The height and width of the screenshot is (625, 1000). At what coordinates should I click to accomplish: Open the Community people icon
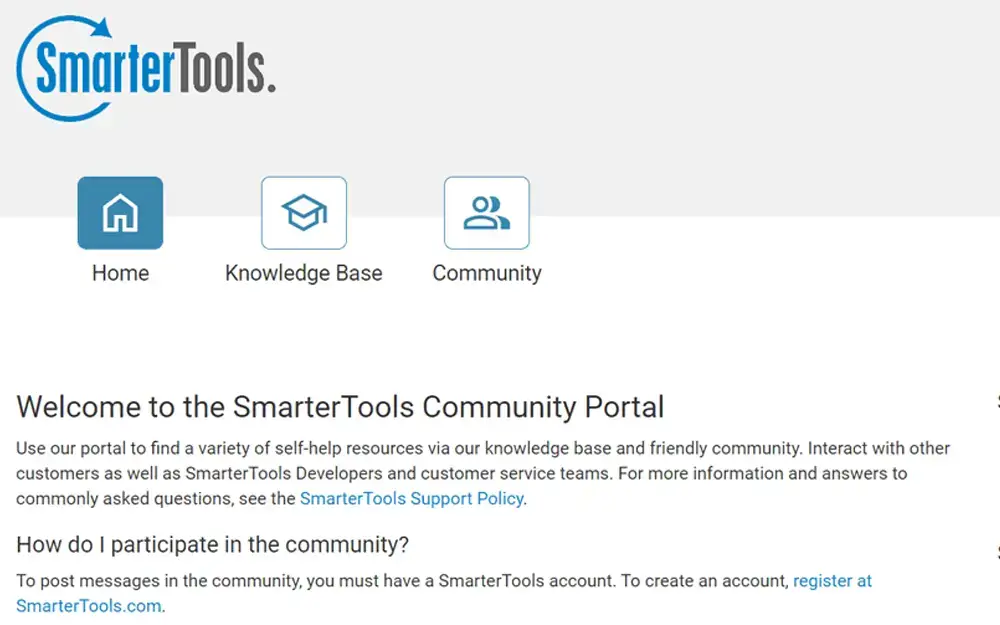[487, 213]
